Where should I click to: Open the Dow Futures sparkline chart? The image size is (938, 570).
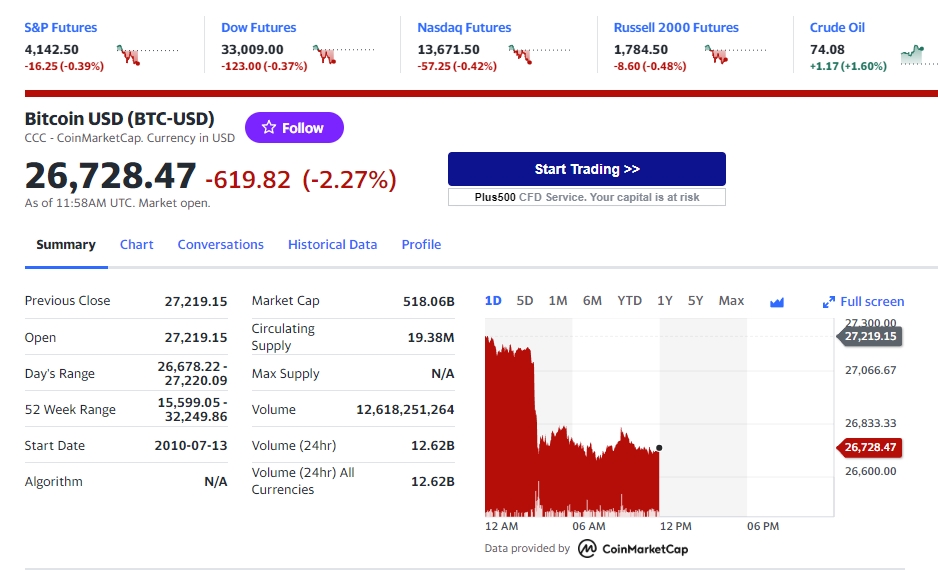[x=343, y=55]
